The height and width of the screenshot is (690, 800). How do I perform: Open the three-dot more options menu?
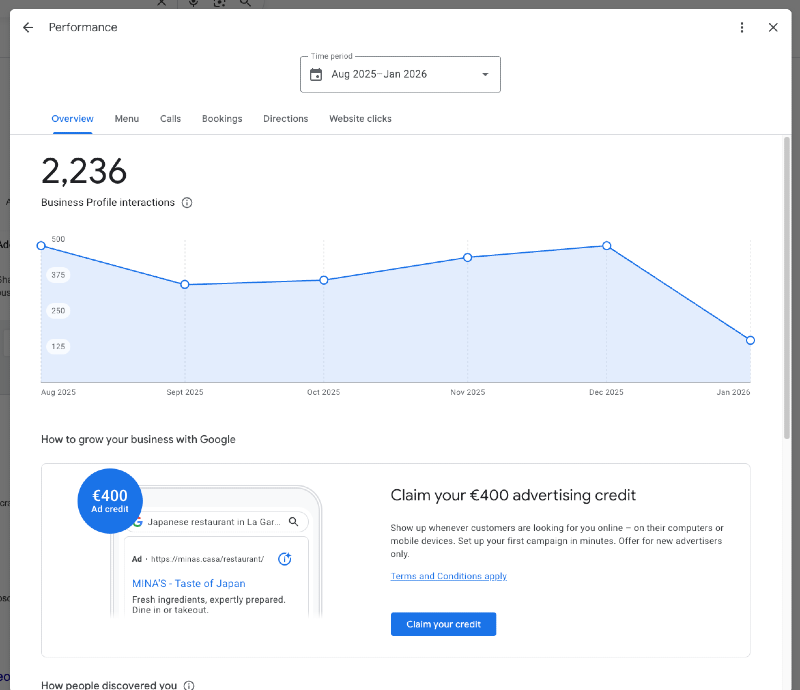click(x=742, y=28)
